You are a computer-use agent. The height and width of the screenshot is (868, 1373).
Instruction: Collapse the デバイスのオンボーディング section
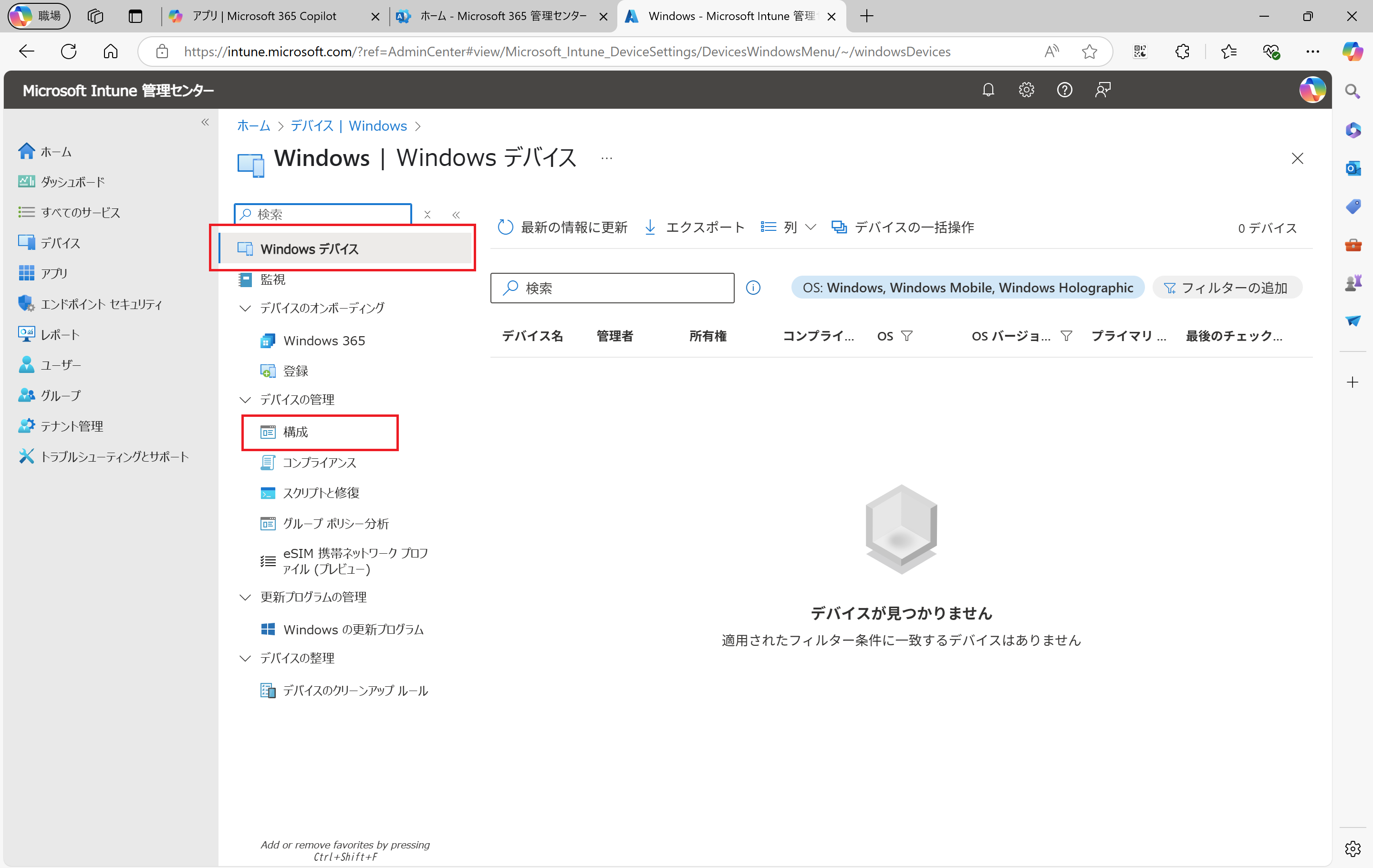coord(245,309)
